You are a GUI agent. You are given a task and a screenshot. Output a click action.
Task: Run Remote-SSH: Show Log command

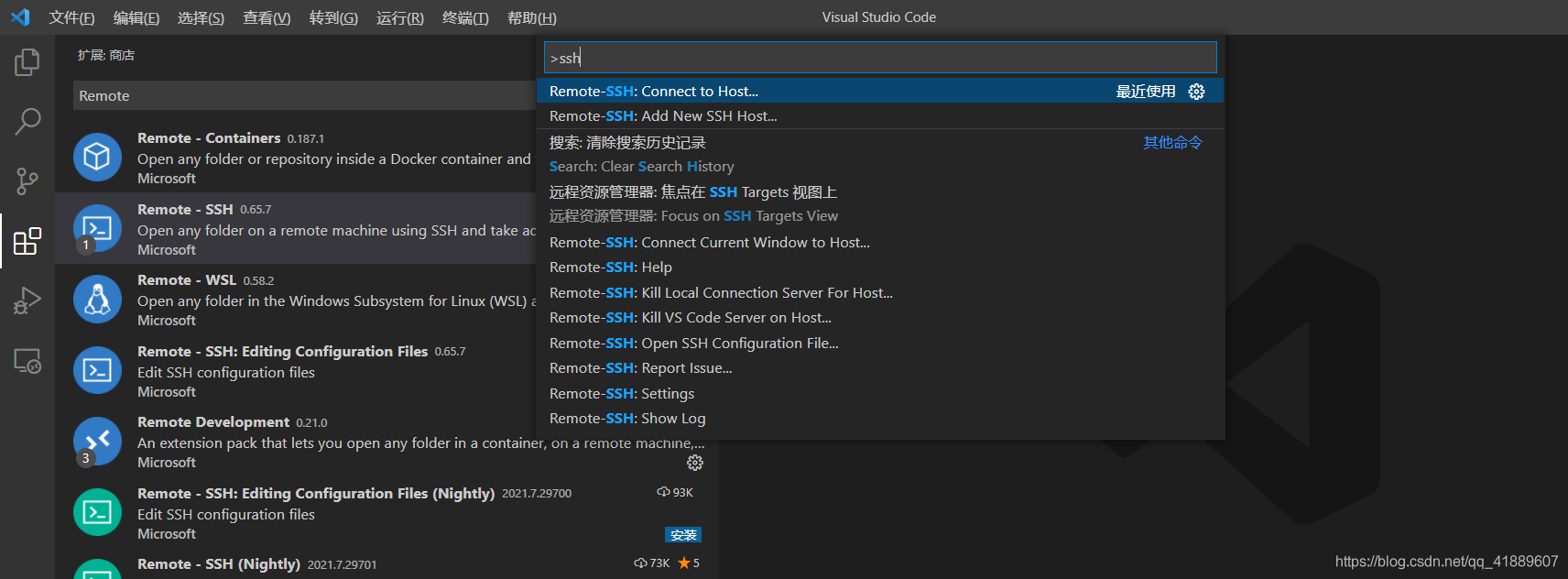click(880, 419)
